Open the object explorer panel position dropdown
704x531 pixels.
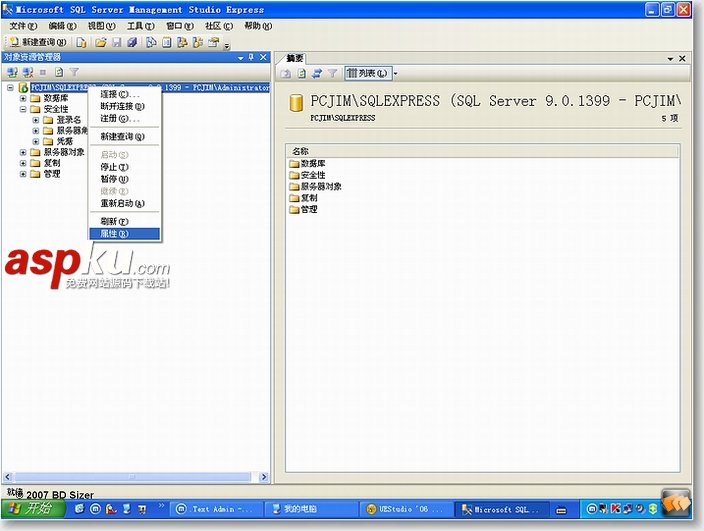241,57
